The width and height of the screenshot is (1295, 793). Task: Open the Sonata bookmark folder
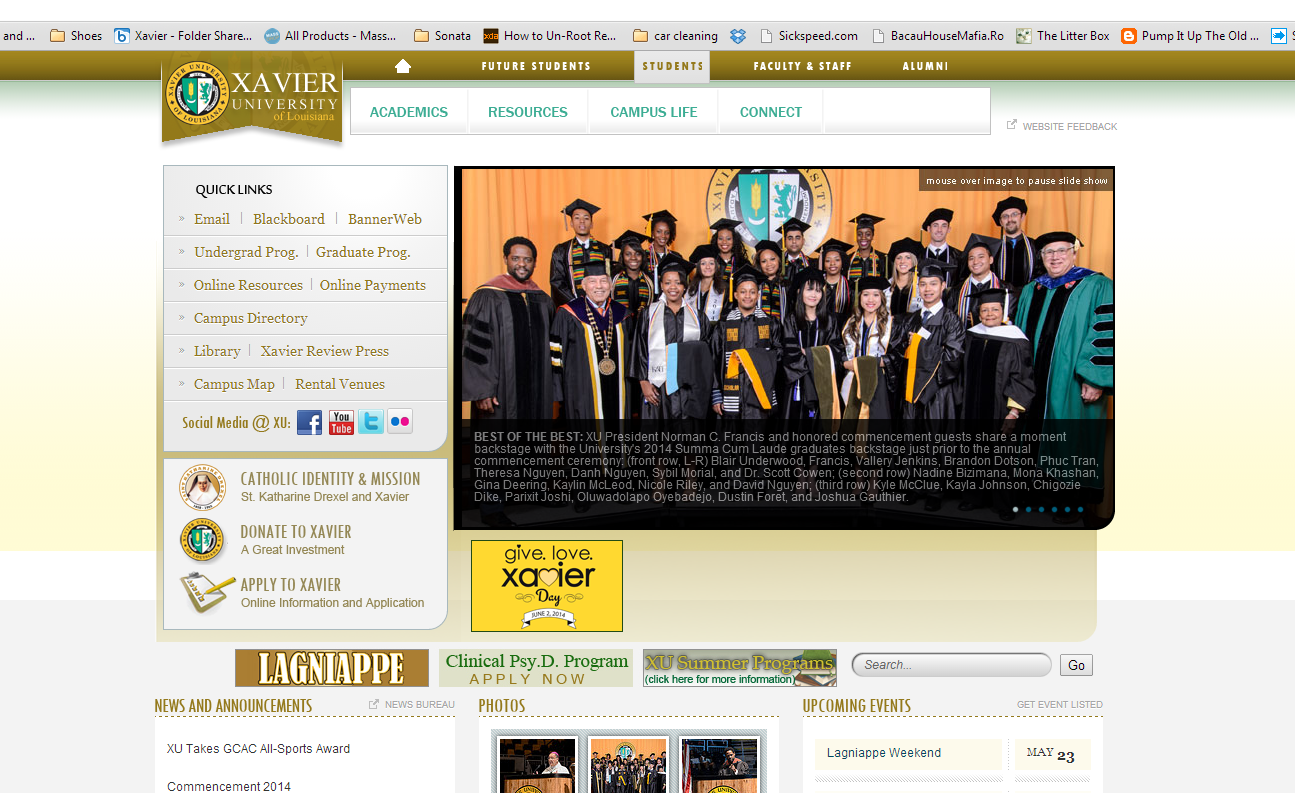(x=442, y=35)
